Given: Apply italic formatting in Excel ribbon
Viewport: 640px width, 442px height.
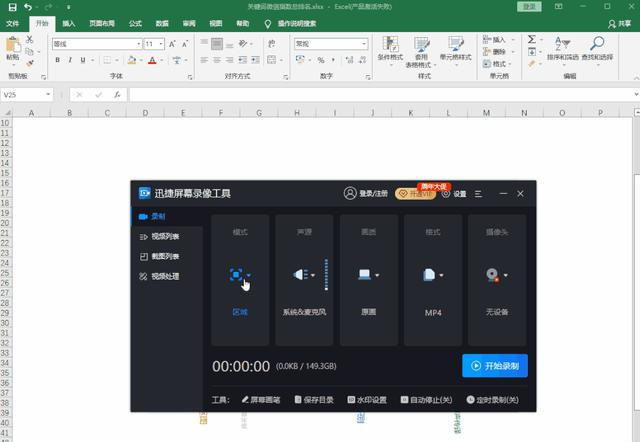Looking at the screenshot, I should 70,60.
